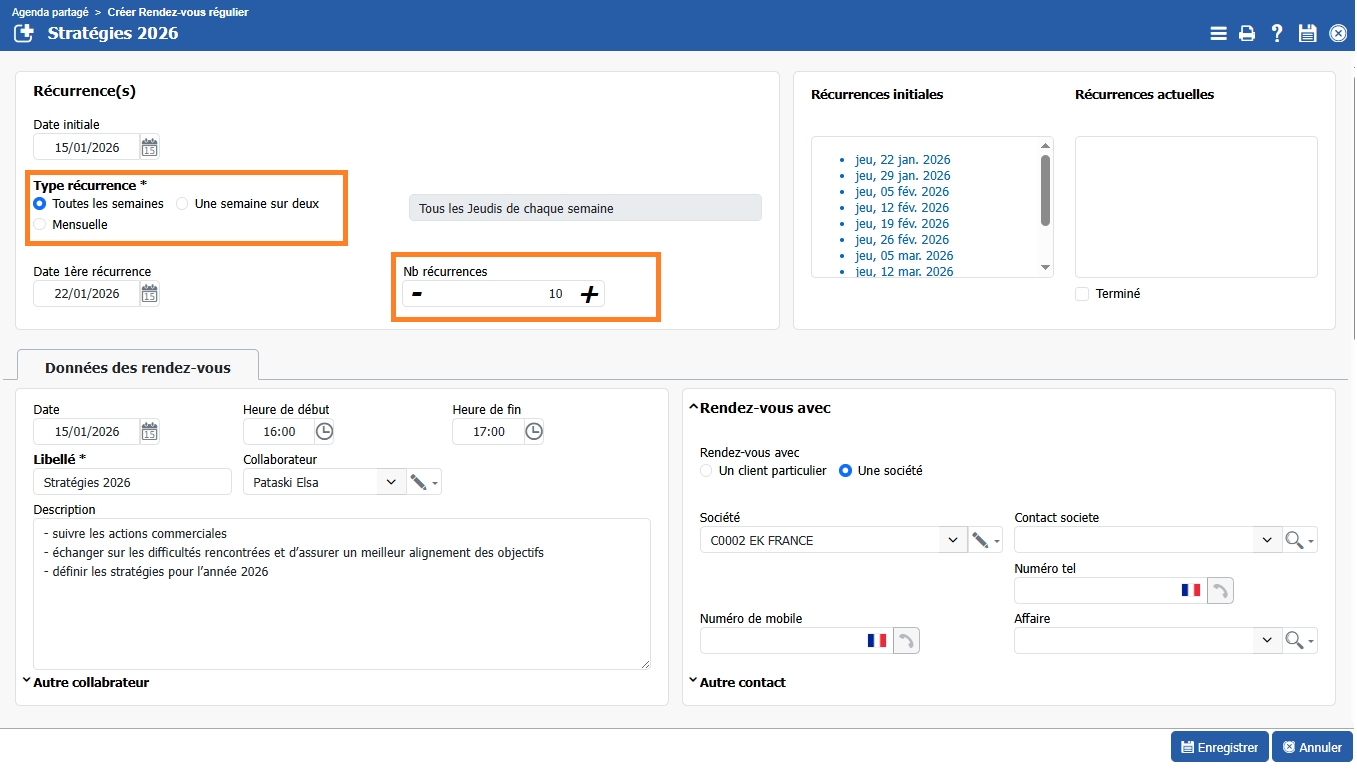
Task: Click search magnifier next to Contact societe
Action: 1294,540
